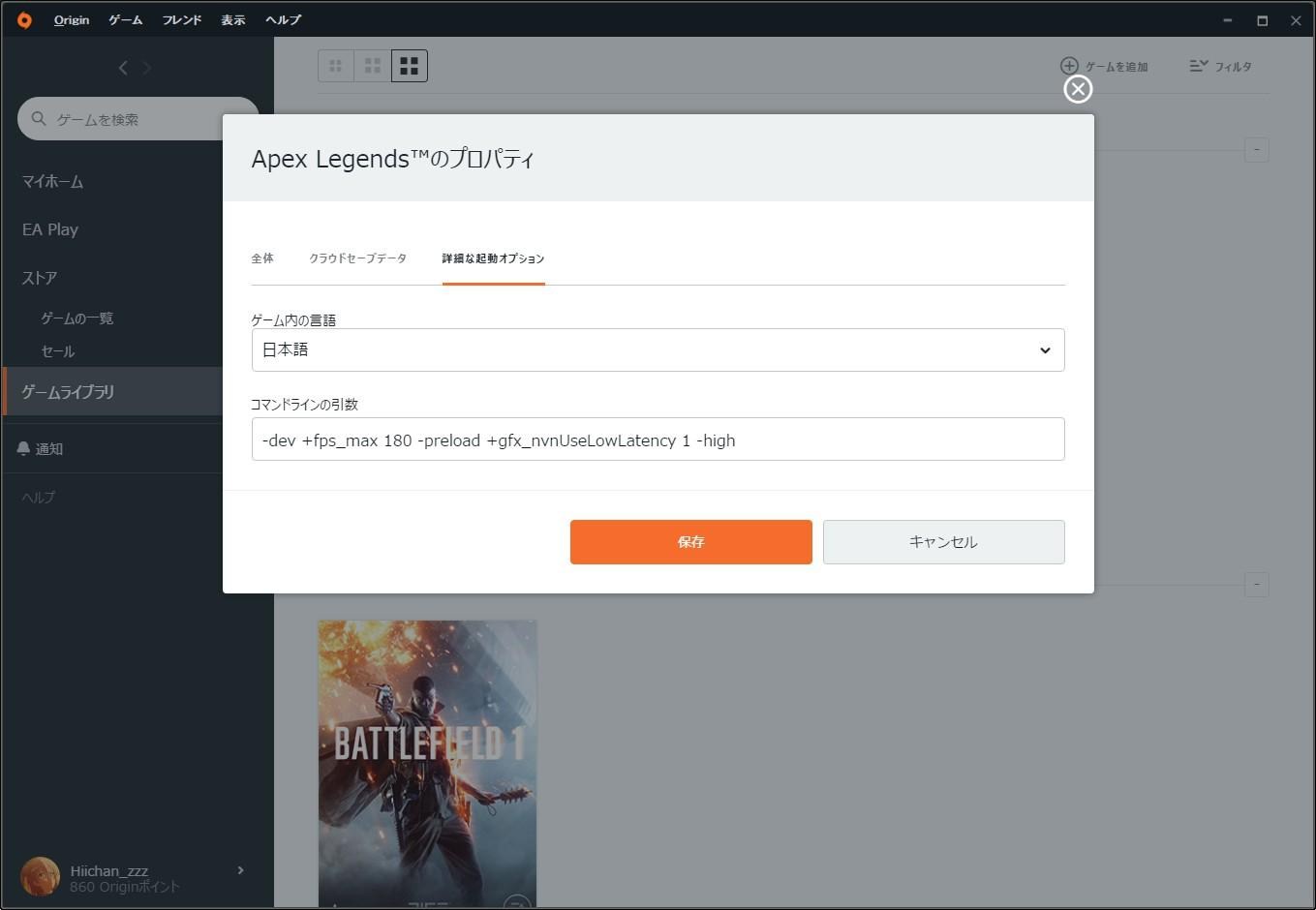The image size is (1316, 910).
Task: Click the Apex Legends™のプロパティ title
Action: tap(392, 159)
